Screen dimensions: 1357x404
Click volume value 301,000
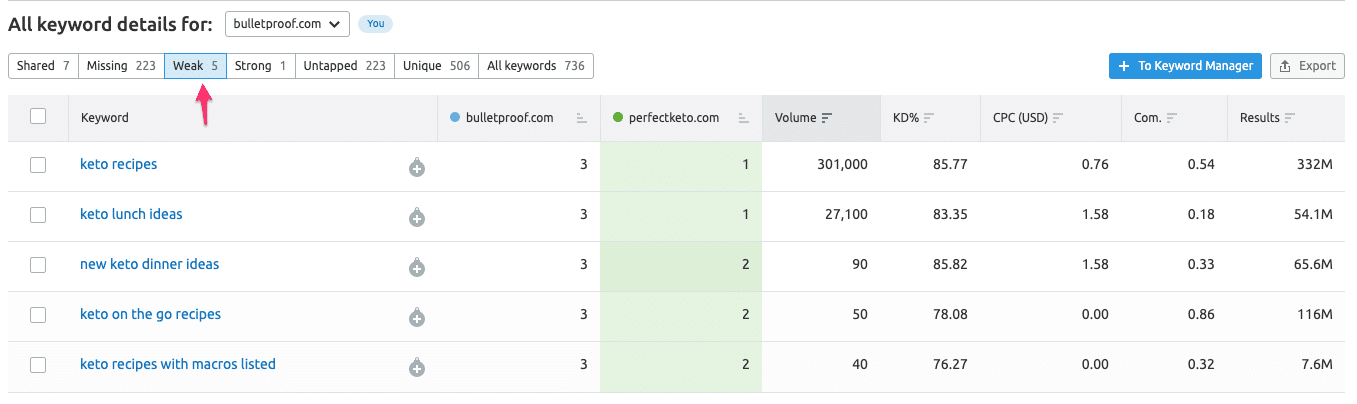point(841,165)
